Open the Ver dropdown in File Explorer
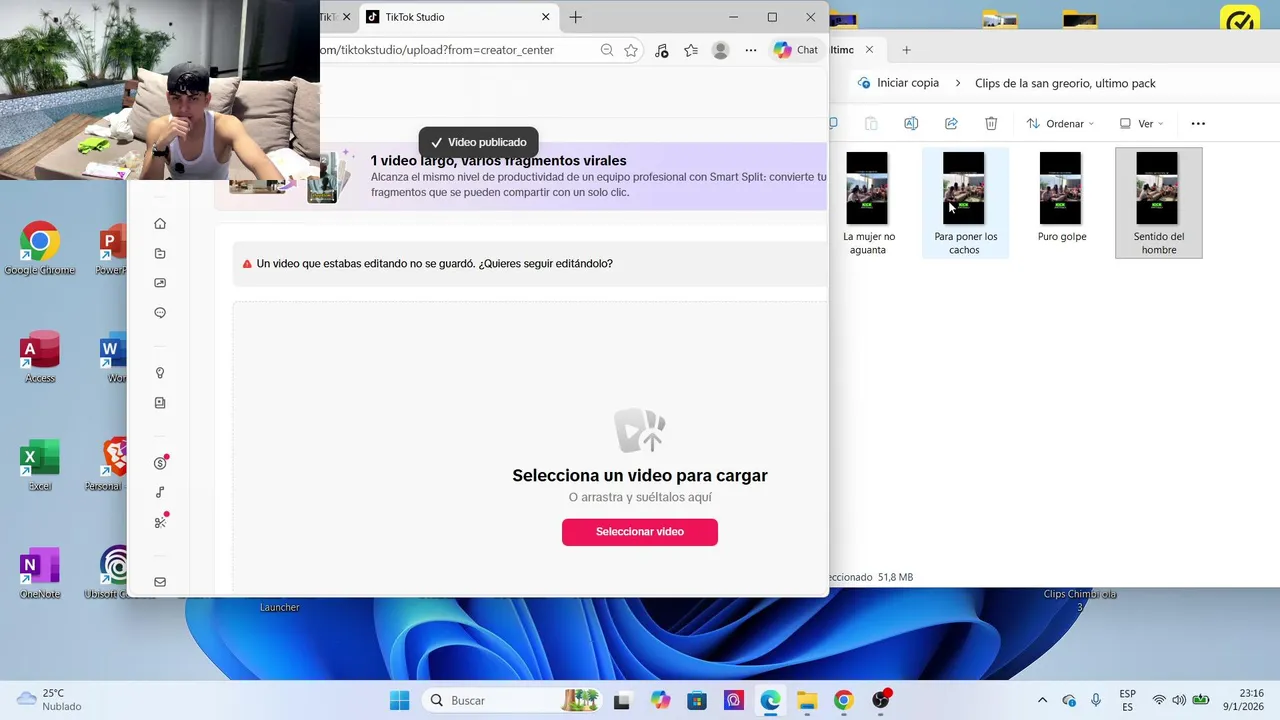 tap(1141, 124)
